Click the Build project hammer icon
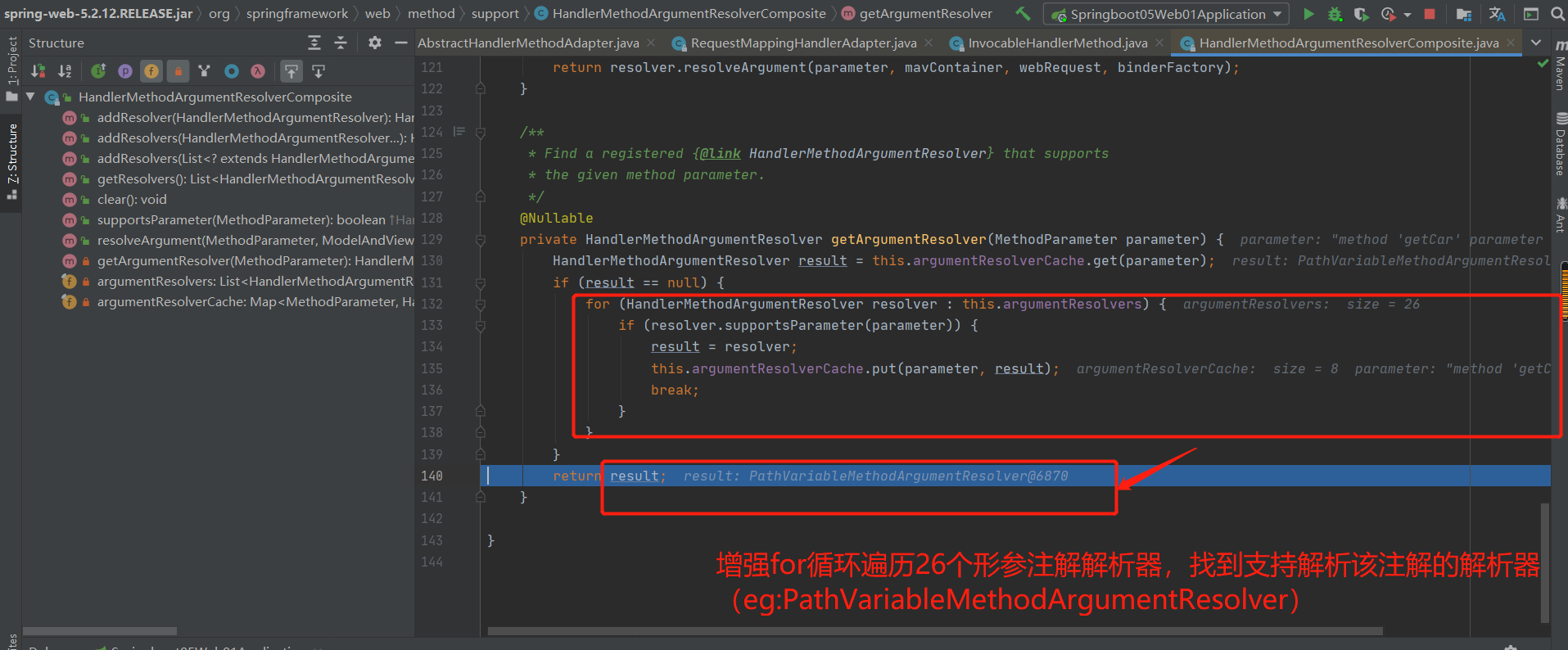The image size is (1568, 650). [x=1023, y=14]
